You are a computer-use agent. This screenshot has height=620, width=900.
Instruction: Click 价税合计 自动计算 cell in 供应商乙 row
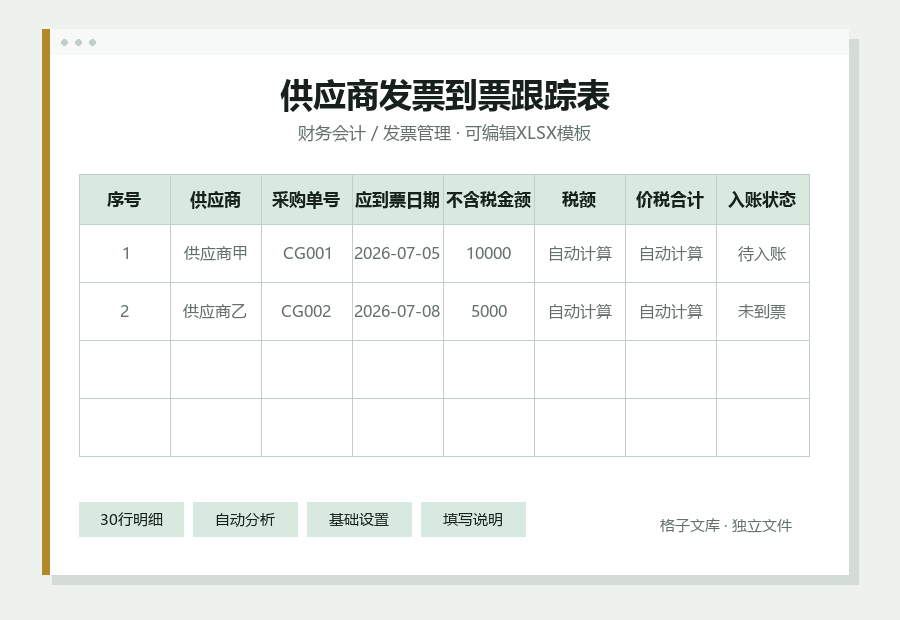tap(671, 312)
